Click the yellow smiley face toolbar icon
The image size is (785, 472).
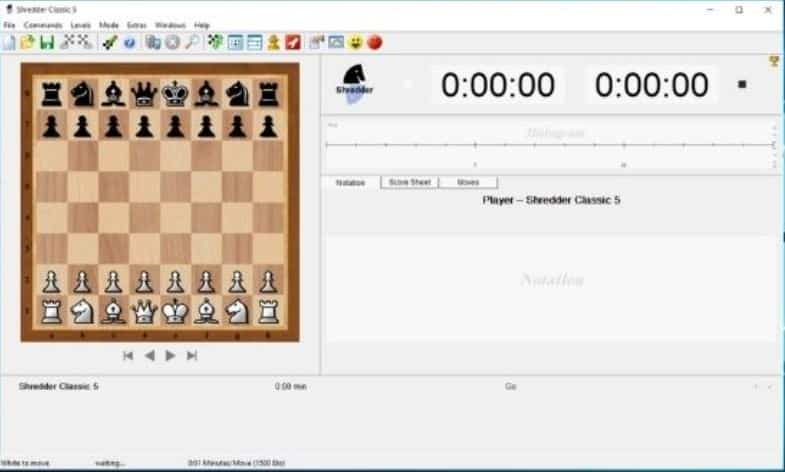pos(355,43)
